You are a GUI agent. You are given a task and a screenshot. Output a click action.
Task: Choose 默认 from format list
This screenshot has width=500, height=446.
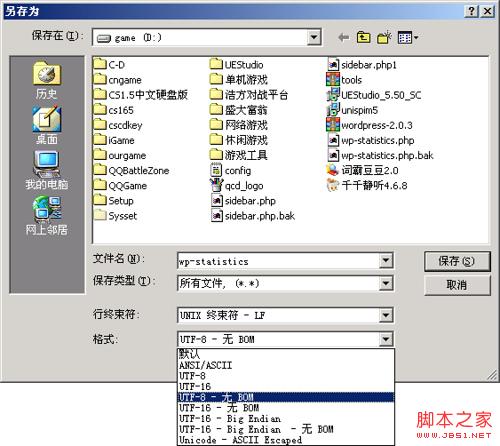point(286,354)
